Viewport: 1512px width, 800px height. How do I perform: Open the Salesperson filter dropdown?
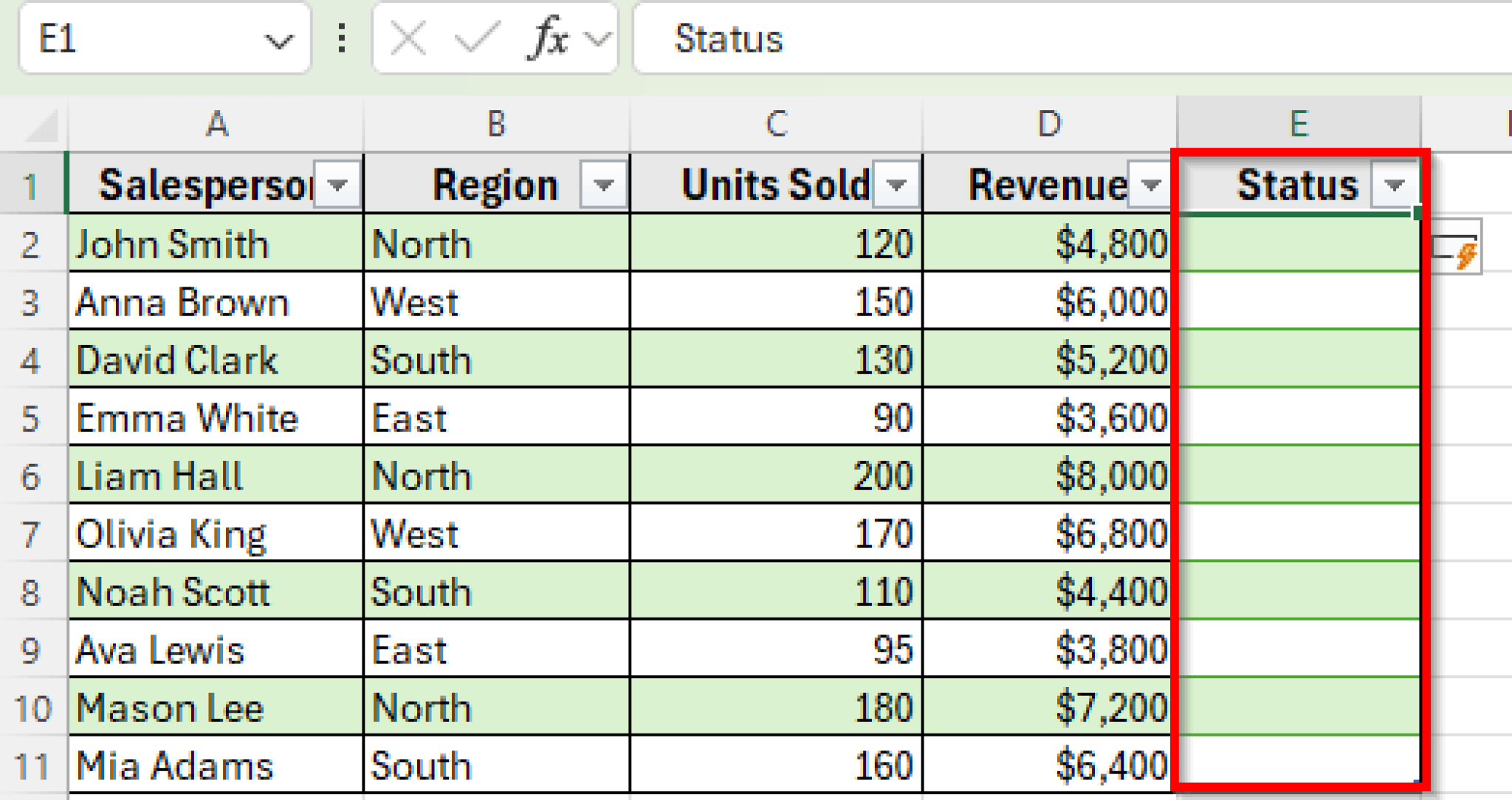coord(338,185)
